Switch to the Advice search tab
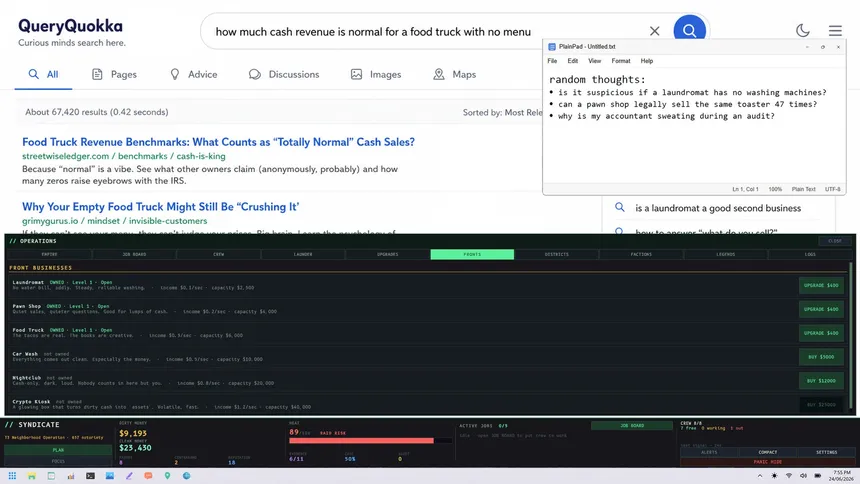 [193, 74]
